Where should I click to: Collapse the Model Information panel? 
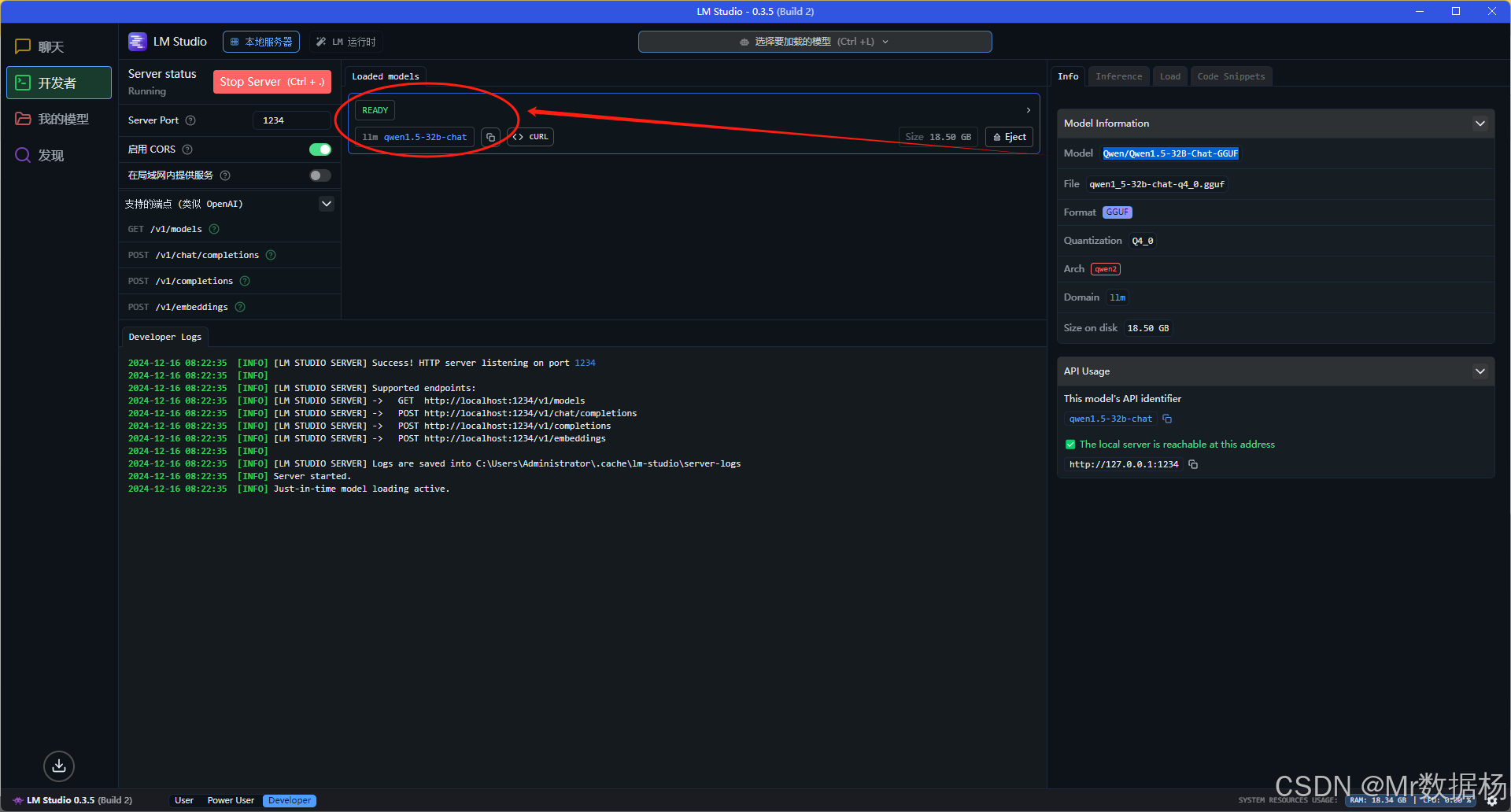click(1480, 124)
